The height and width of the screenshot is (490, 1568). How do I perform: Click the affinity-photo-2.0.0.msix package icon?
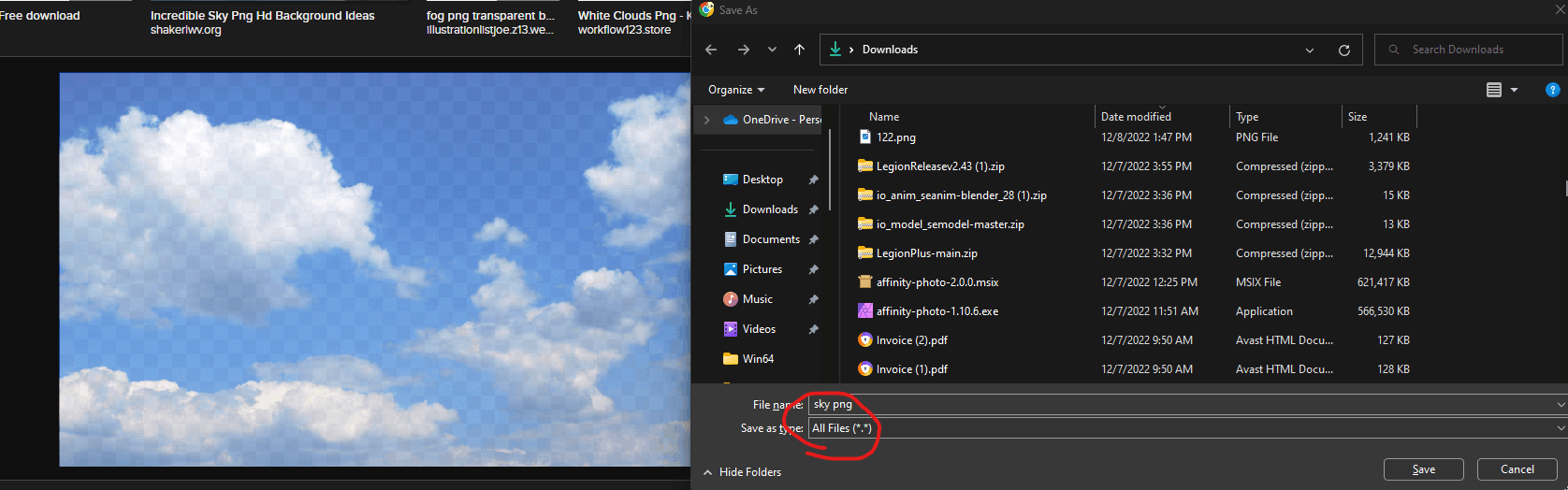865,281
